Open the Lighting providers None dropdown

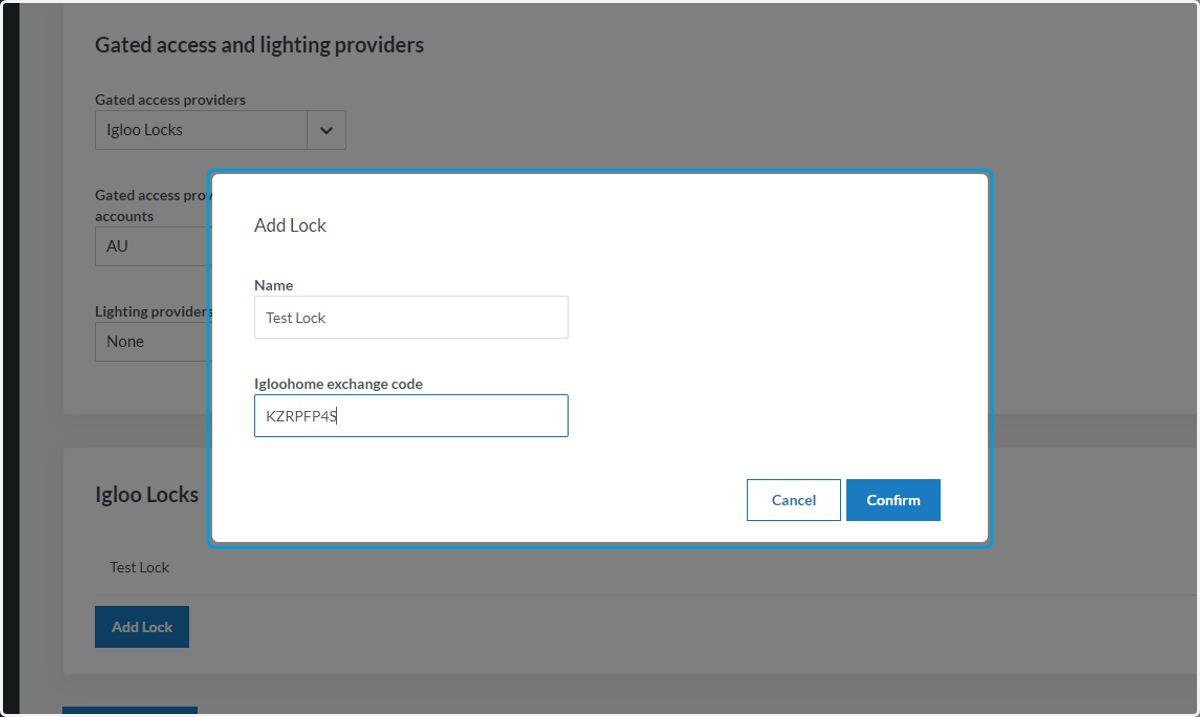pyautogui.click(x=152, y=342)
